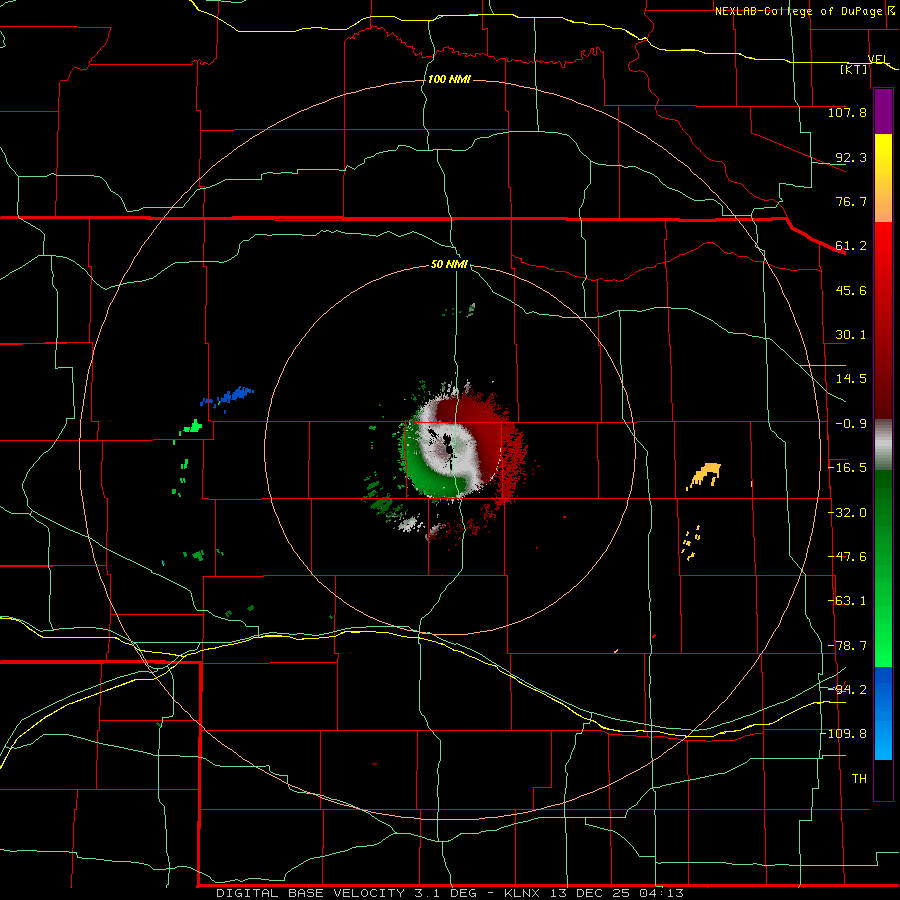The height and width of the screenshot is (900, 900).
Task: Select the -32.0 velocity scale value
Action: pyautogui.click(x=847, y=513)
